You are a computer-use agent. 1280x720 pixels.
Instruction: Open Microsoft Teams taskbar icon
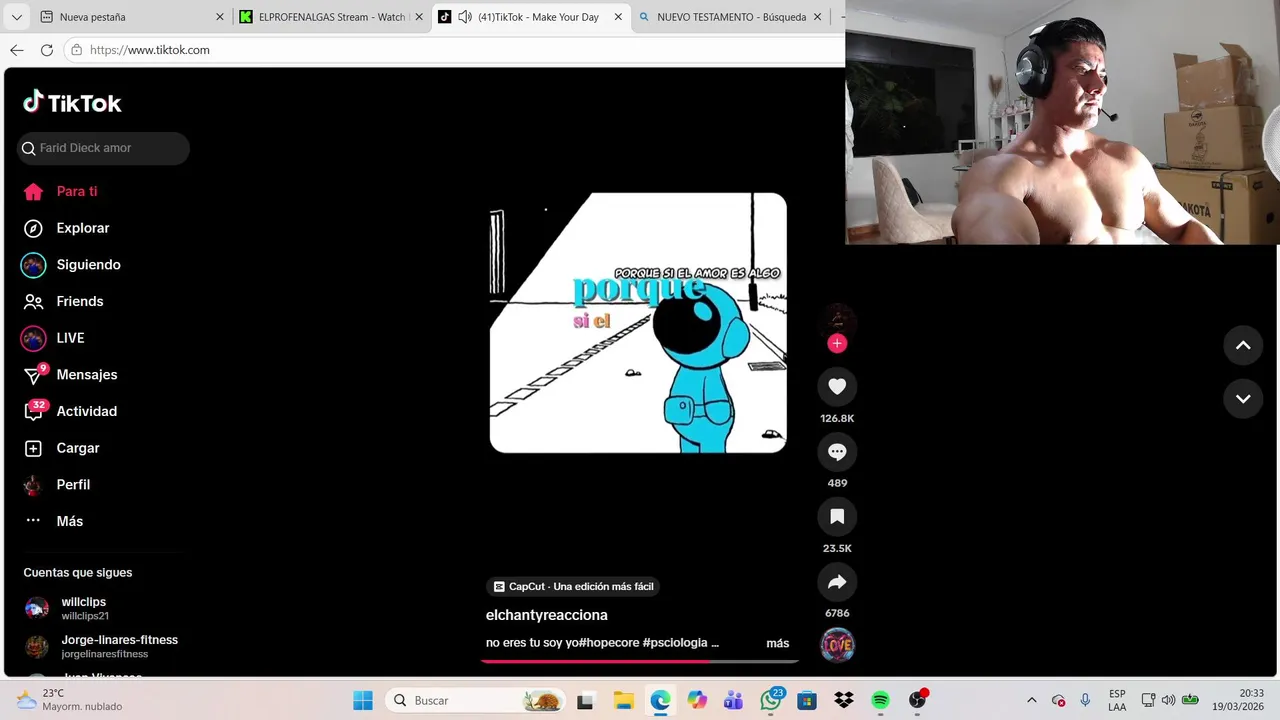pyautogui.click(x=733, y=700)
